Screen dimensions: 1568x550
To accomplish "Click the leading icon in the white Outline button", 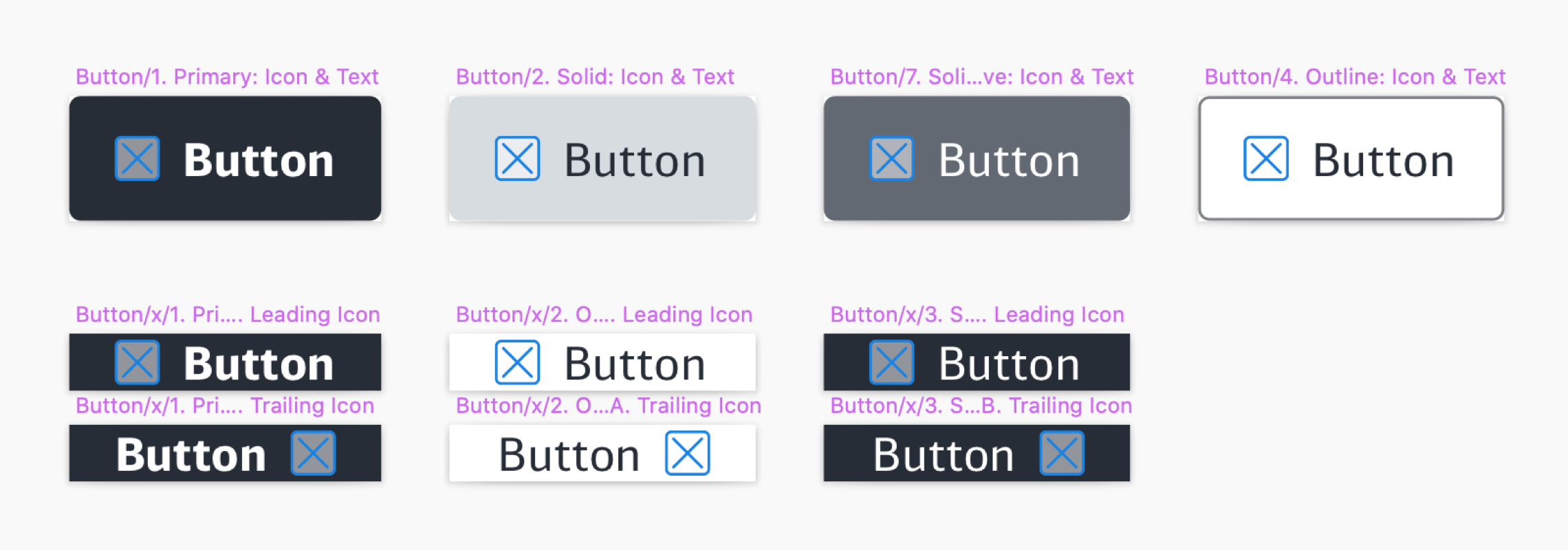I will pos(517,362).
